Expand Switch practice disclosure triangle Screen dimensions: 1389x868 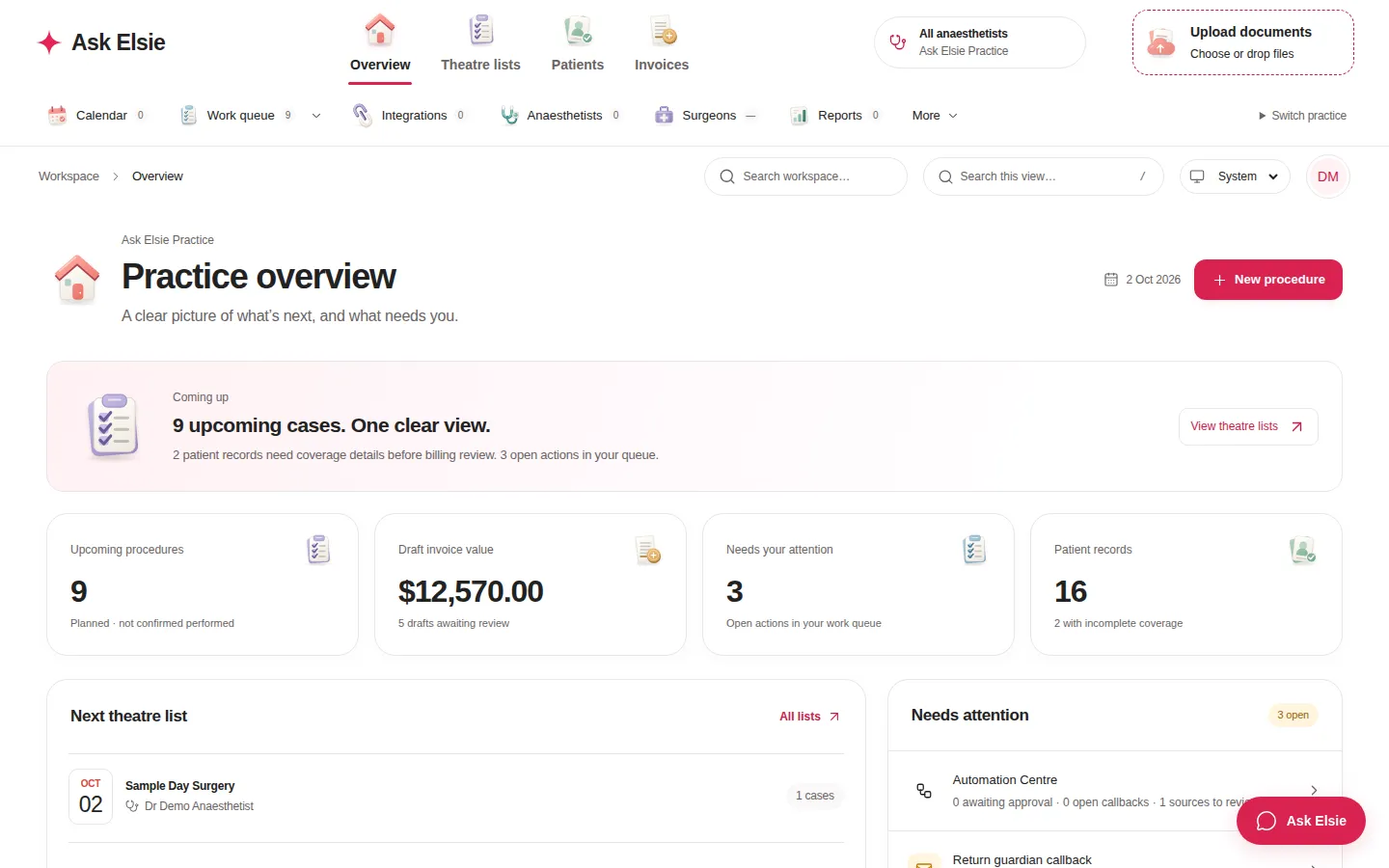click(x=1262, y=116)
